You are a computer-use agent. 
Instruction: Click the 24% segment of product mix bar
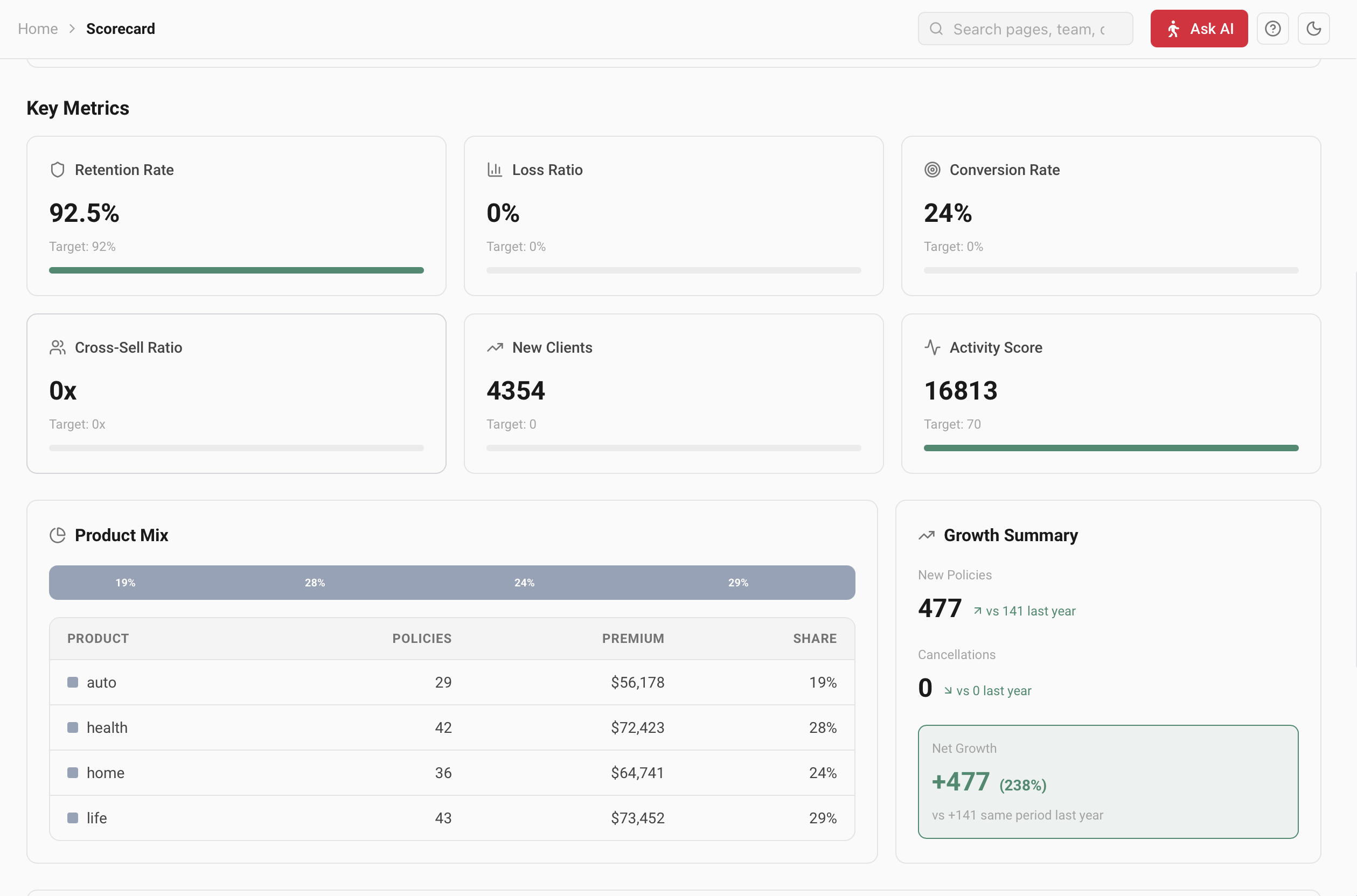(x=524, y=582)
